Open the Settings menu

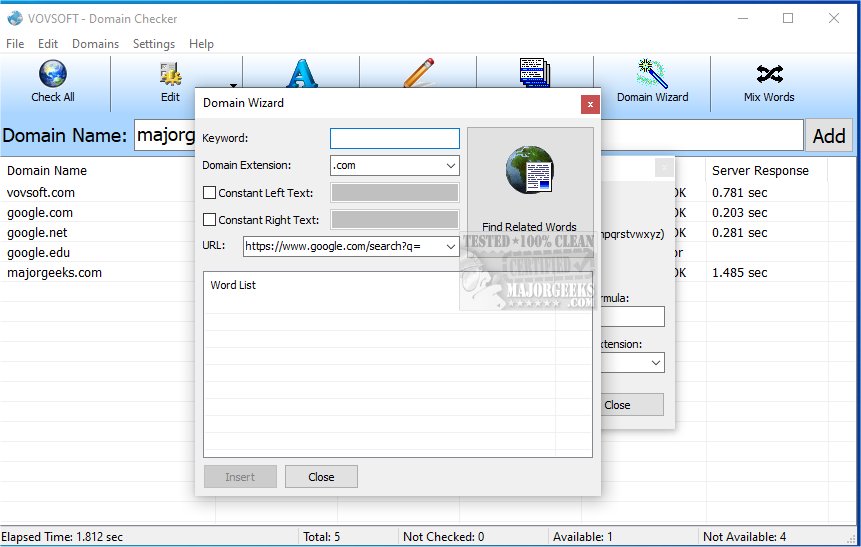pos(154,44)
